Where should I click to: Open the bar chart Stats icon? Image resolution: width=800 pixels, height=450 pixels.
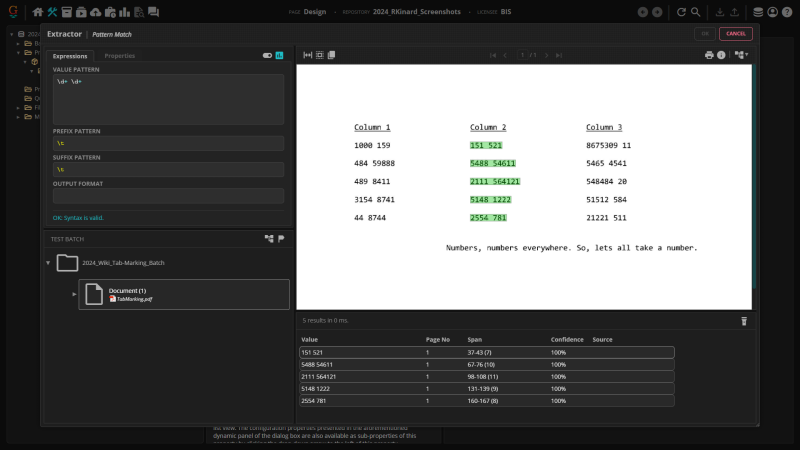coord(124,12)
